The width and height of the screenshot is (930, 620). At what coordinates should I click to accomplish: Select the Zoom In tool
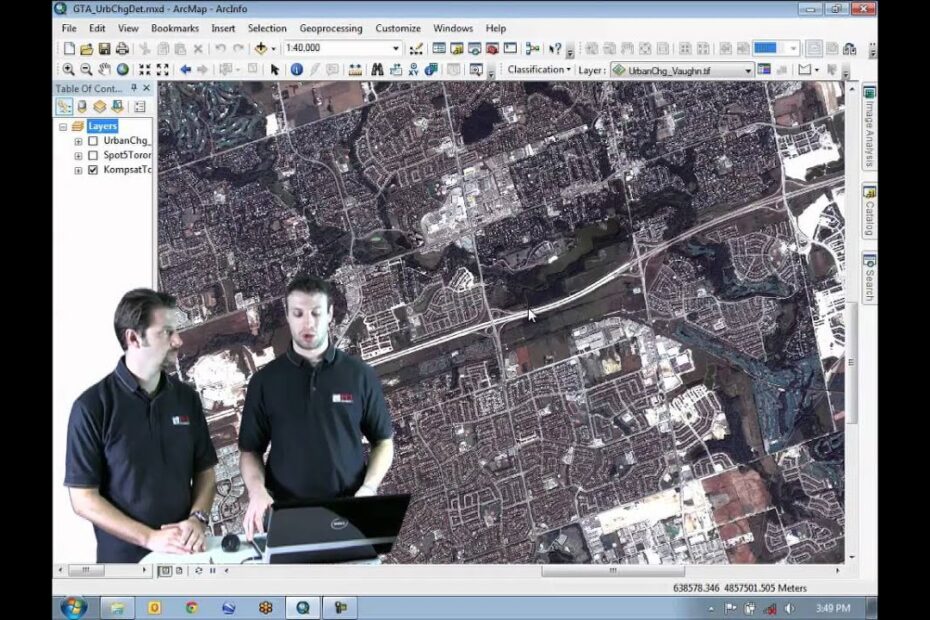point(69,70)
